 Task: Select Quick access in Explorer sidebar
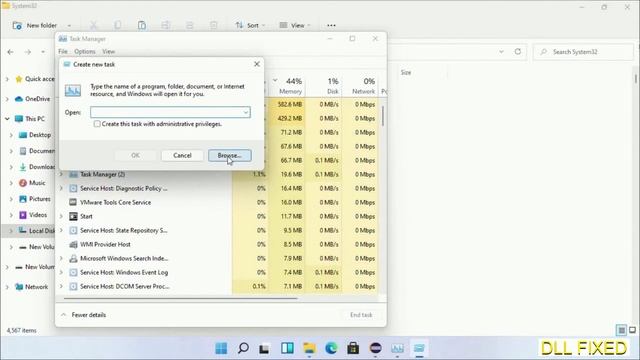pyautogui.click(x=39, y=79)
